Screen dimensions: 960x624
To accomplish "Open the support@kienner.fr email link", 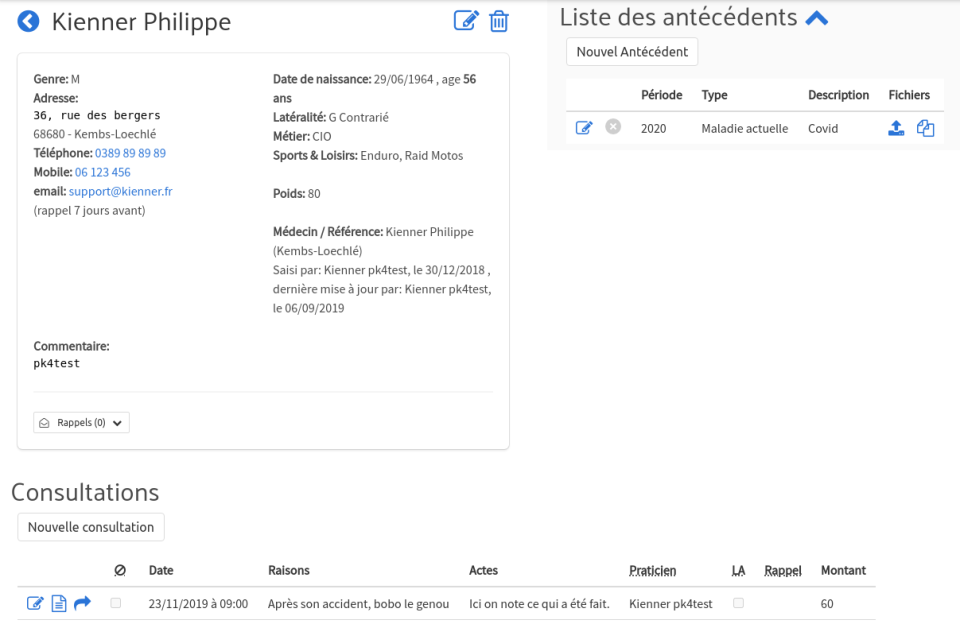I will tap(121, 191).
